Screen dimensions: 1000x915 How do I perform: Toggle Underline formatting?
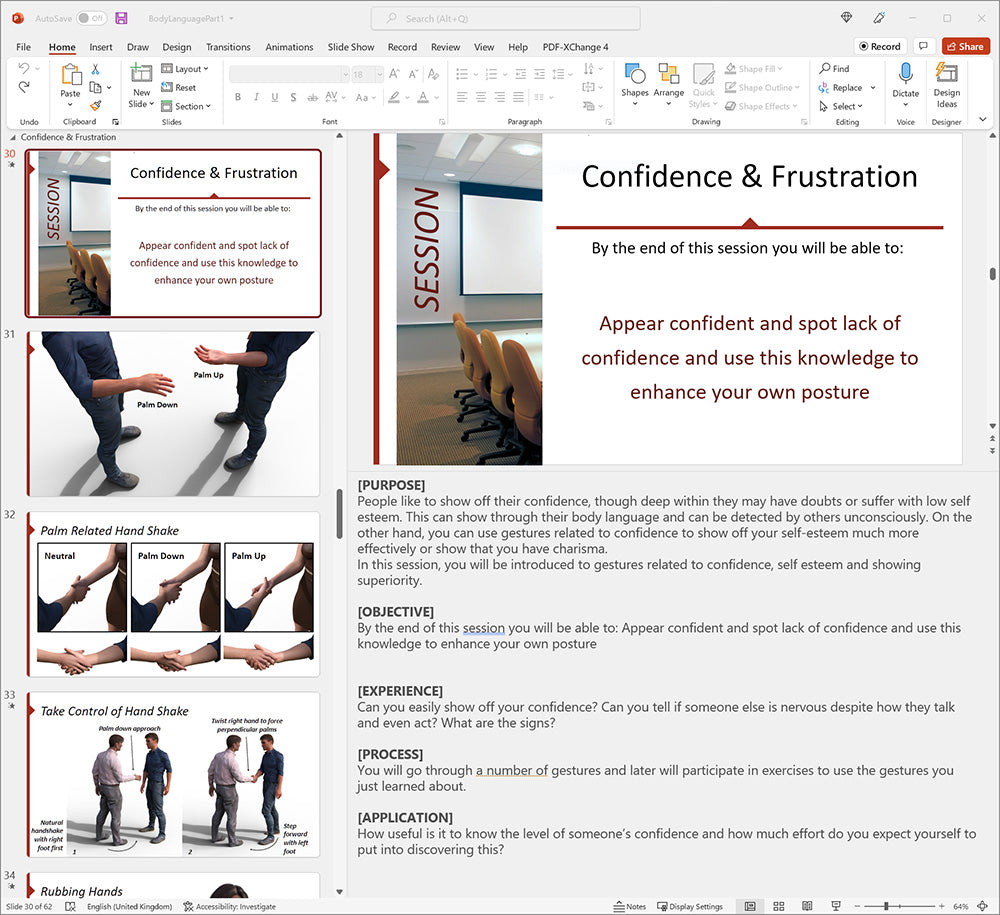point(275,97)
